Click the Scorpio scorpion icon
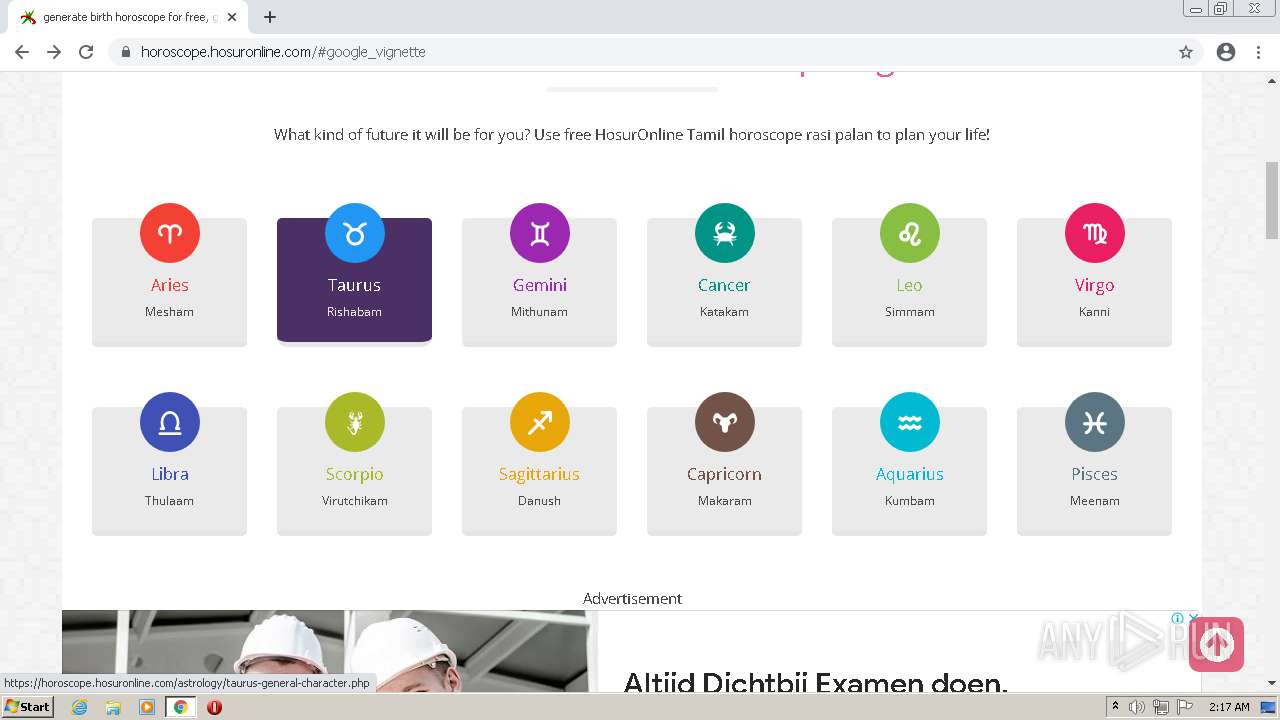The height and width of the screenshot is (720, 1280). pyautogui.click(x=355, y=422)
